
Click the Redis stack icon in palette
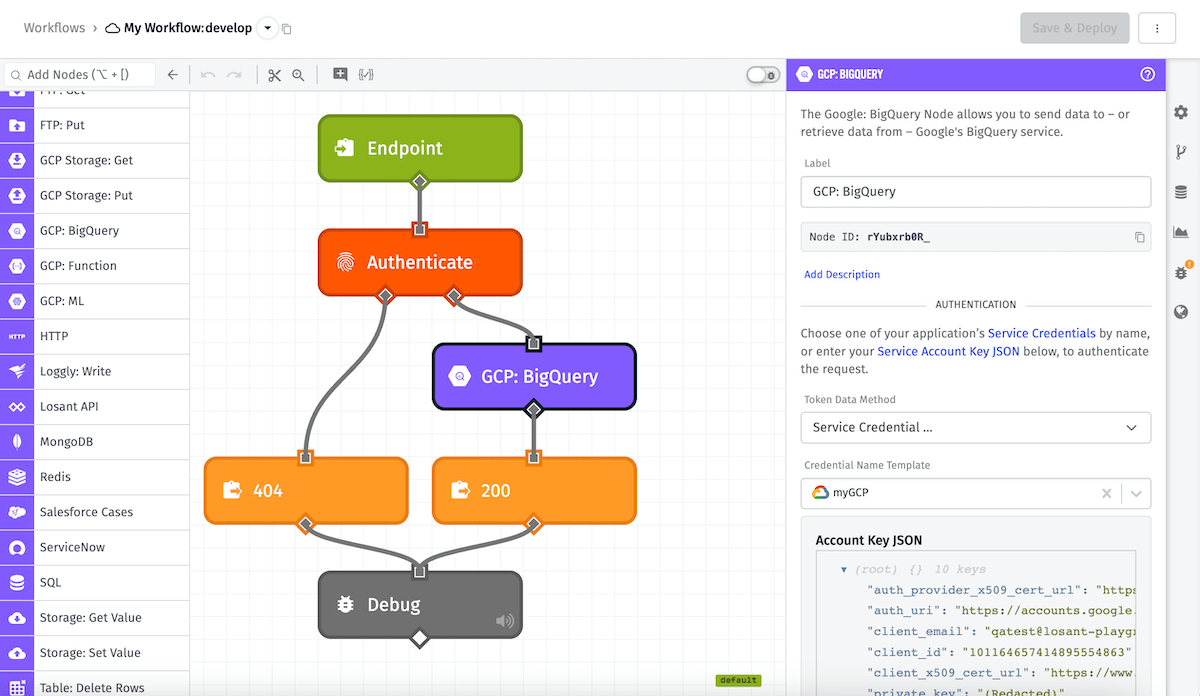tap(17, 477)
